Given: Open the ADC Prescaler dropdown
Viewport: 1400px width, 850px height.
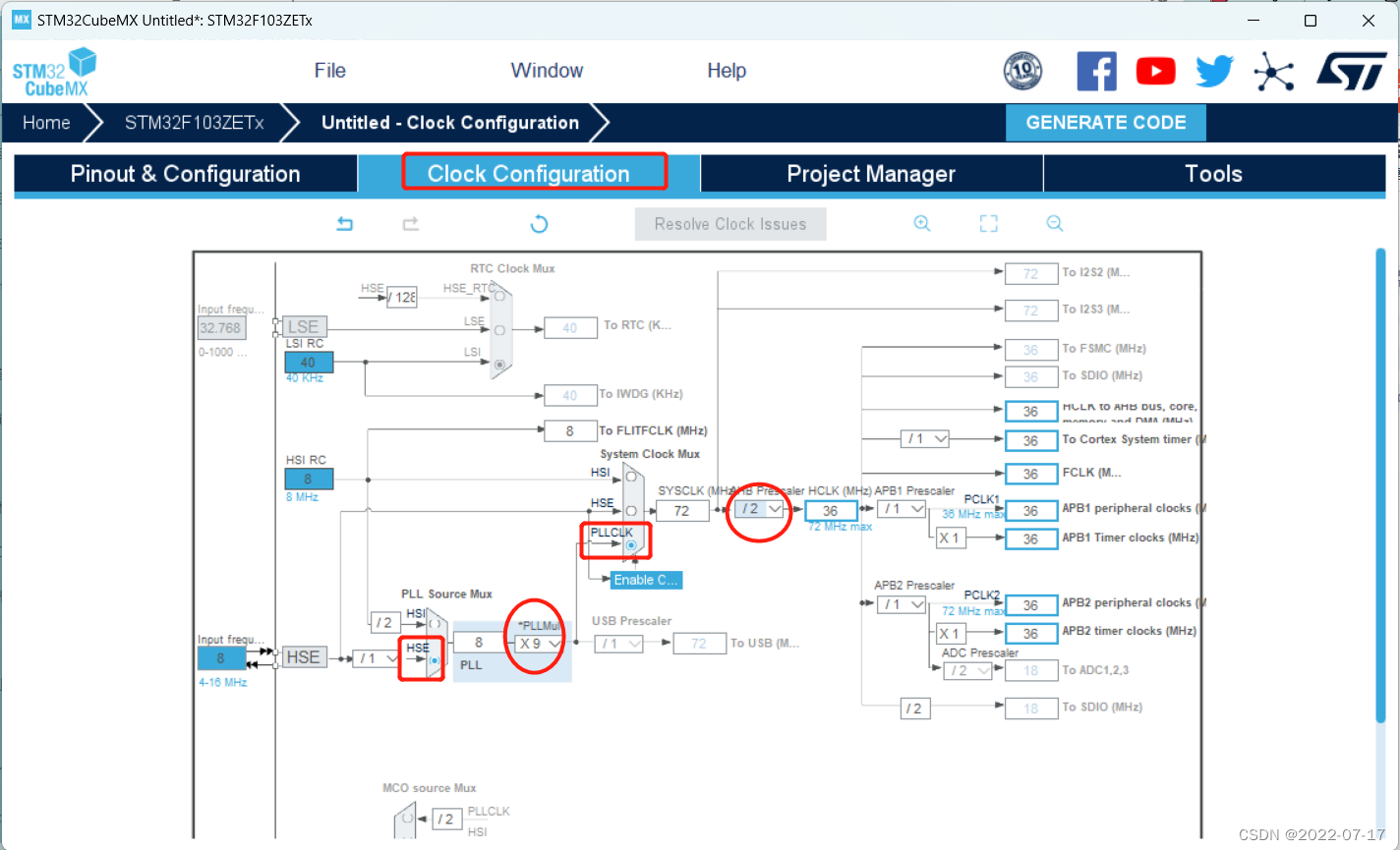Looking at the screenshot, I should (x=967, y=670).
